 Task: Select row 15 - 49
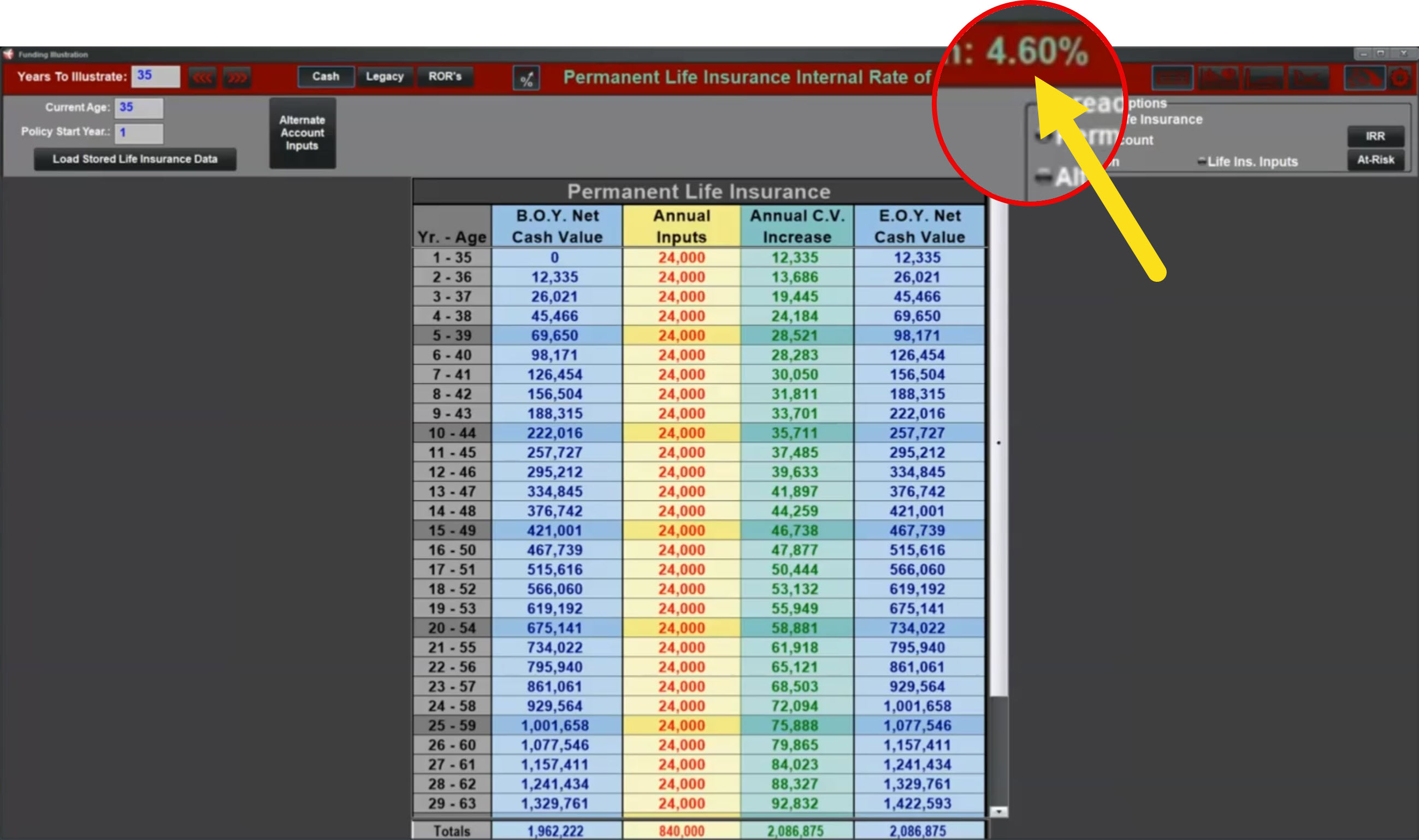pyautogui.click(x=699, y=530)
